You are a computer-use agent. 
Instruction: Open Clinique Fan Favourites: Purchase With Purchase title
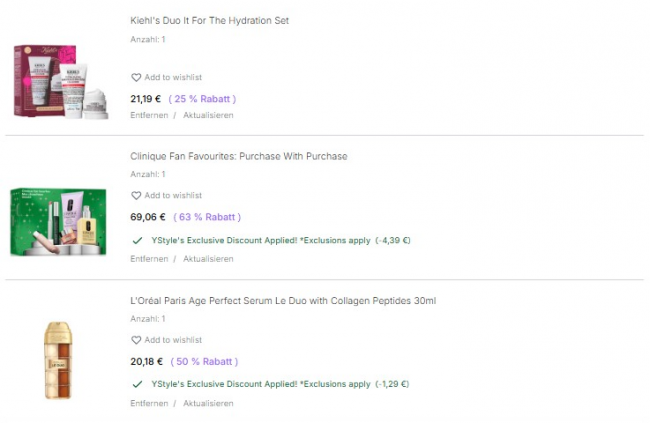click(239, 157)
